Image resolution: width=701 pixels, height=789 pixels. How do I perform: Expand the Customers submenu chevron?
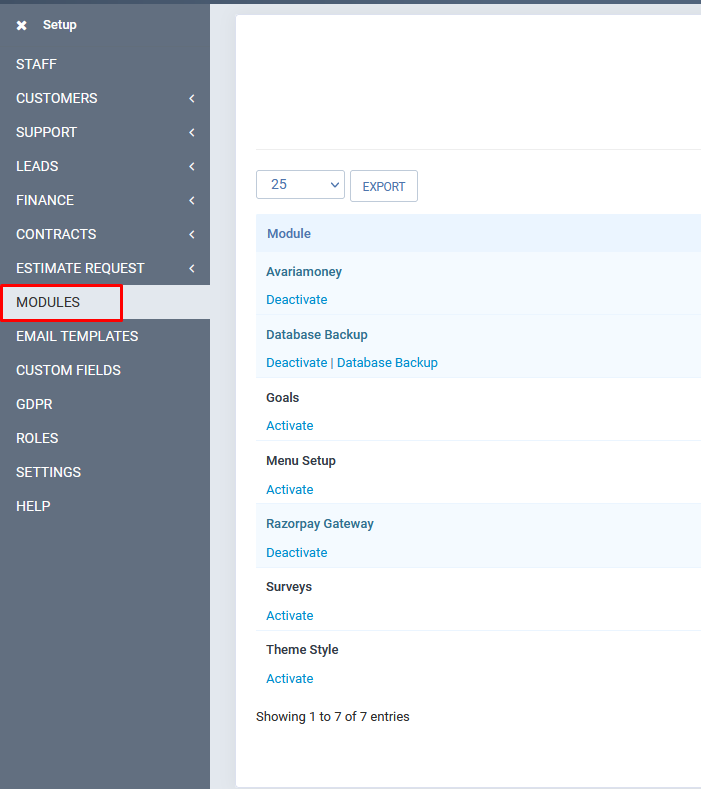click(x=191, y=98)
